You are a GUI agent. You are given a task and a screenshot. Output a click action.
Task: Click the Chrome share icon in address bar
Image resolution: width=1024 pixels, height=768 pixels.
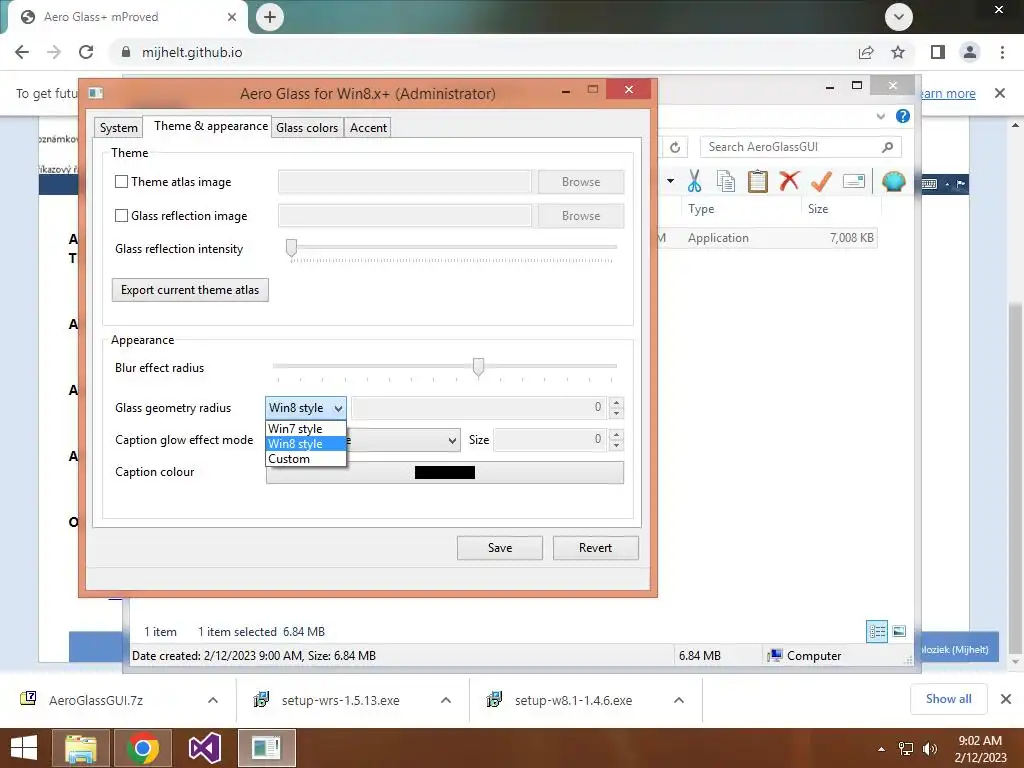(866, 52)
